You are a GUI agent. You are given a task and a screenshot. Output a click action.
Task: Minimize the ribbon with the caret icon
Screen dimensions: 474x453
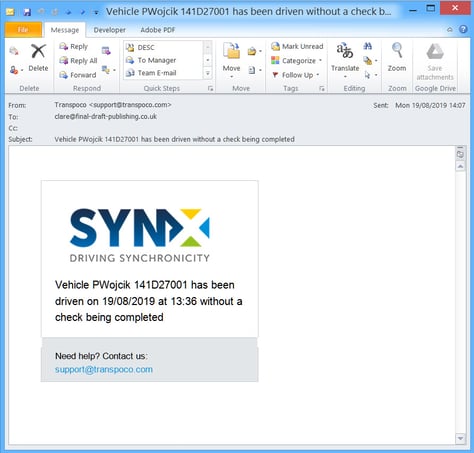(x=450, y=30)
